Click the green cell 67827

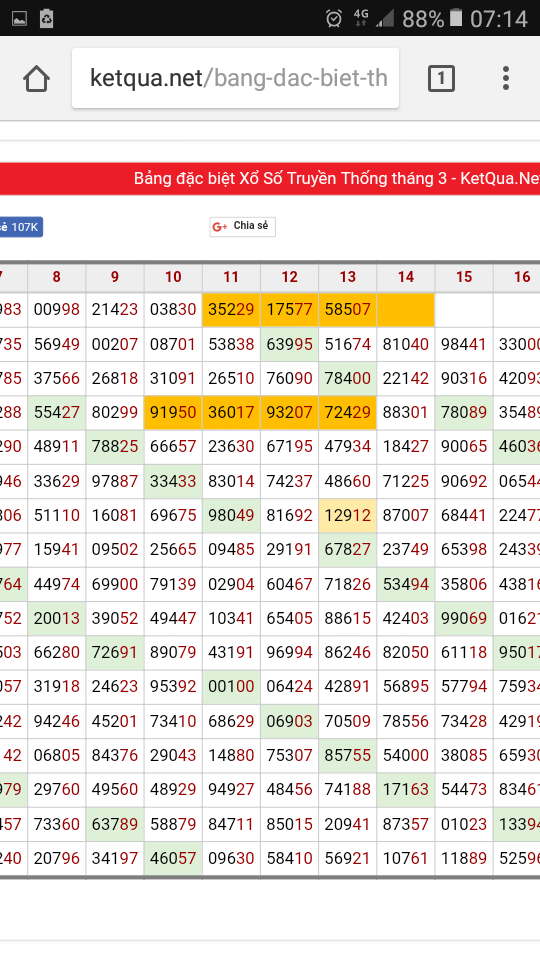tap(347, 550)
